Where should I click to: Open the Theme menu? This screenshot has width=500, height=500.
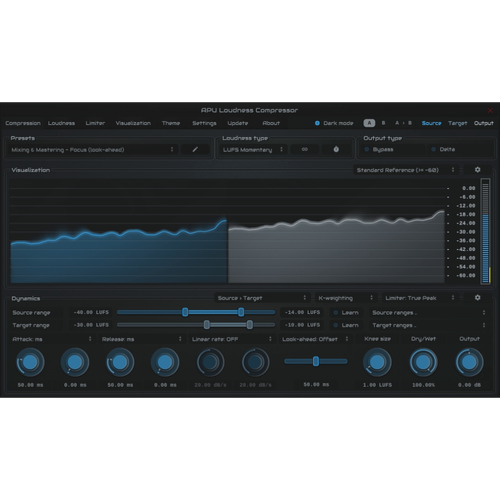(171, 123)
